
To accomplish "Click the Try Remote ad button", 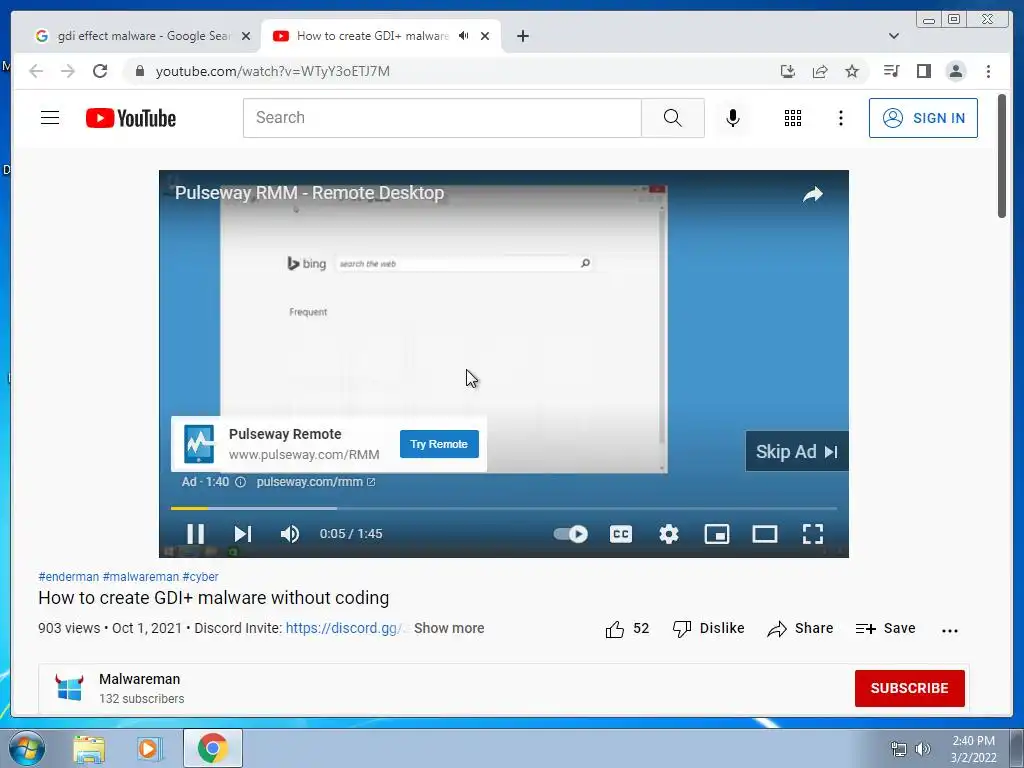I will pyautogui.click(x=439, y=444).
